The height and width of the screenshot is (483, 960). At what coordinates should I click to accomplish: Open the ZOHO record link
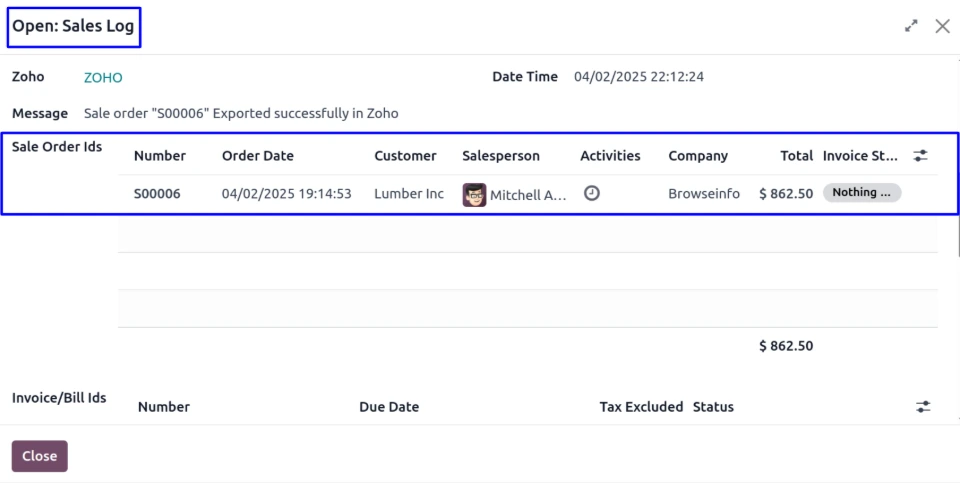point(103,77)
